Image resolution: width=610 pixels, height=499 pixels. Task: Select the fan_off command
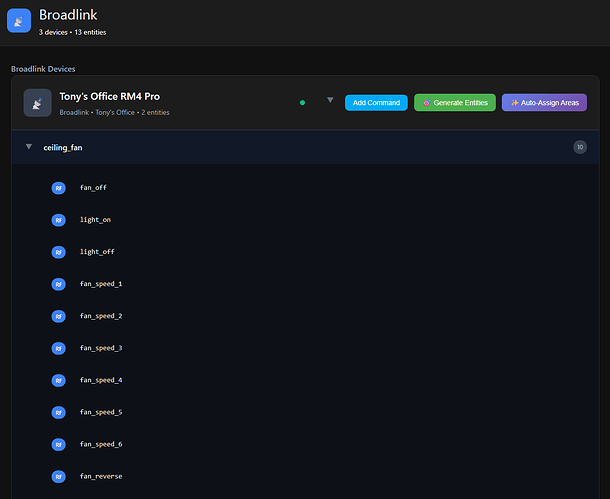[93, 187]
